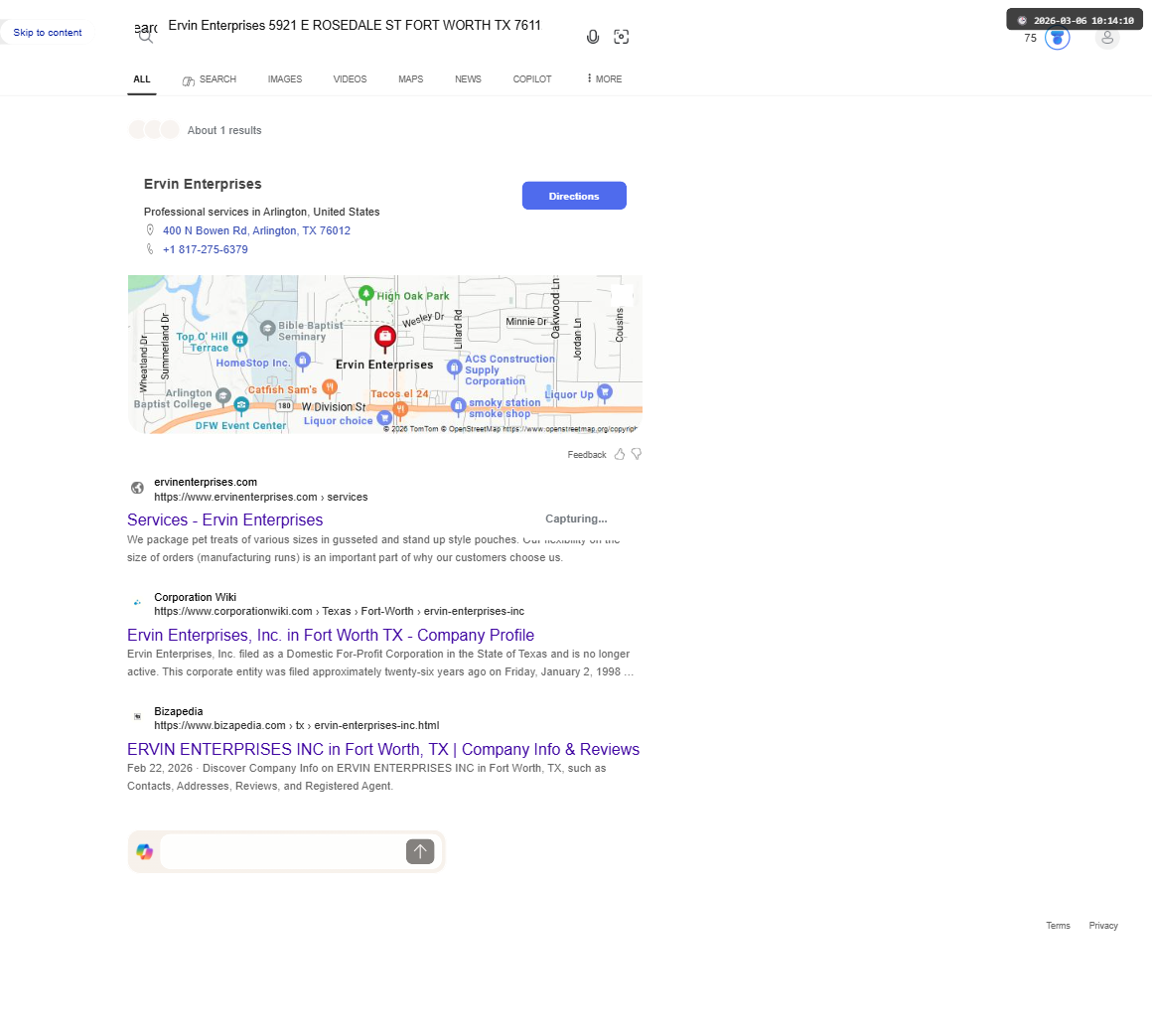Call the +1 817-275-6379 phone link
The height and width of the screenshot is (1036, 1152).
click(x=205, y=250)
